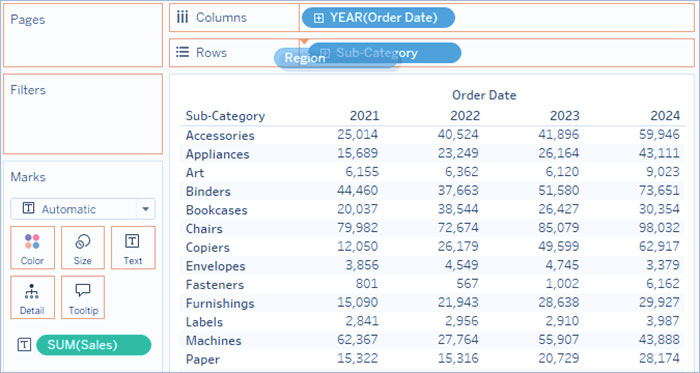Select the Envelopes row label

(x=216, y=266)
